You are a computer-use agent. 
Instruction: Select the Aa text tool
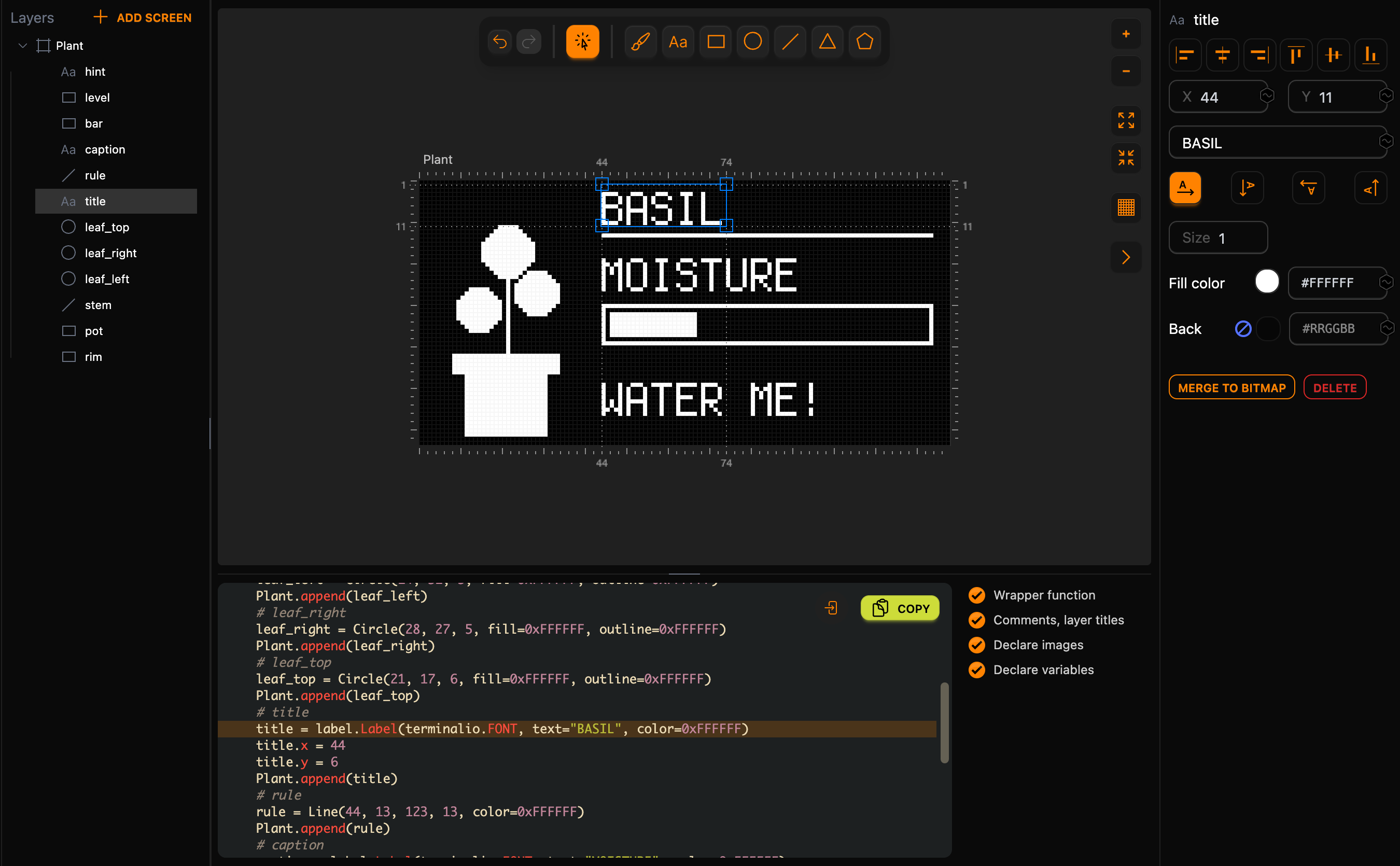(678, 42)
